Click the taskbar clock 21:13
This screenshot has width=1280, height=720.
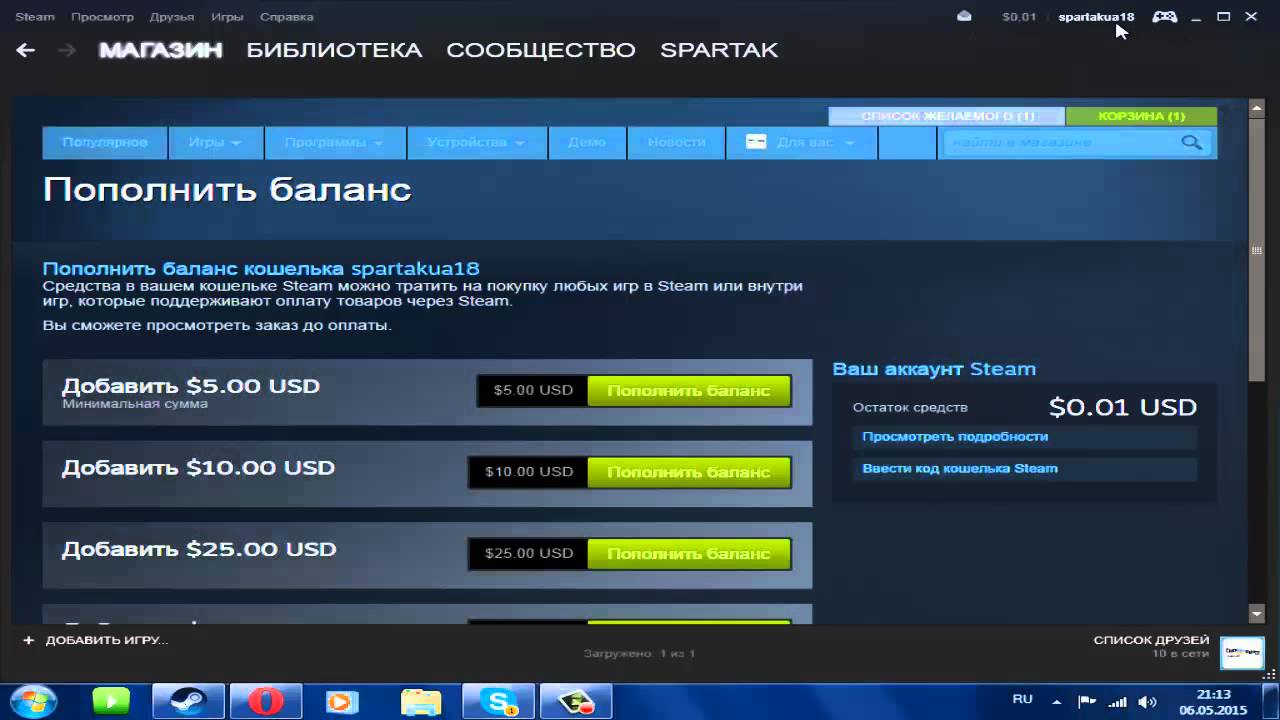[1213, 694]
